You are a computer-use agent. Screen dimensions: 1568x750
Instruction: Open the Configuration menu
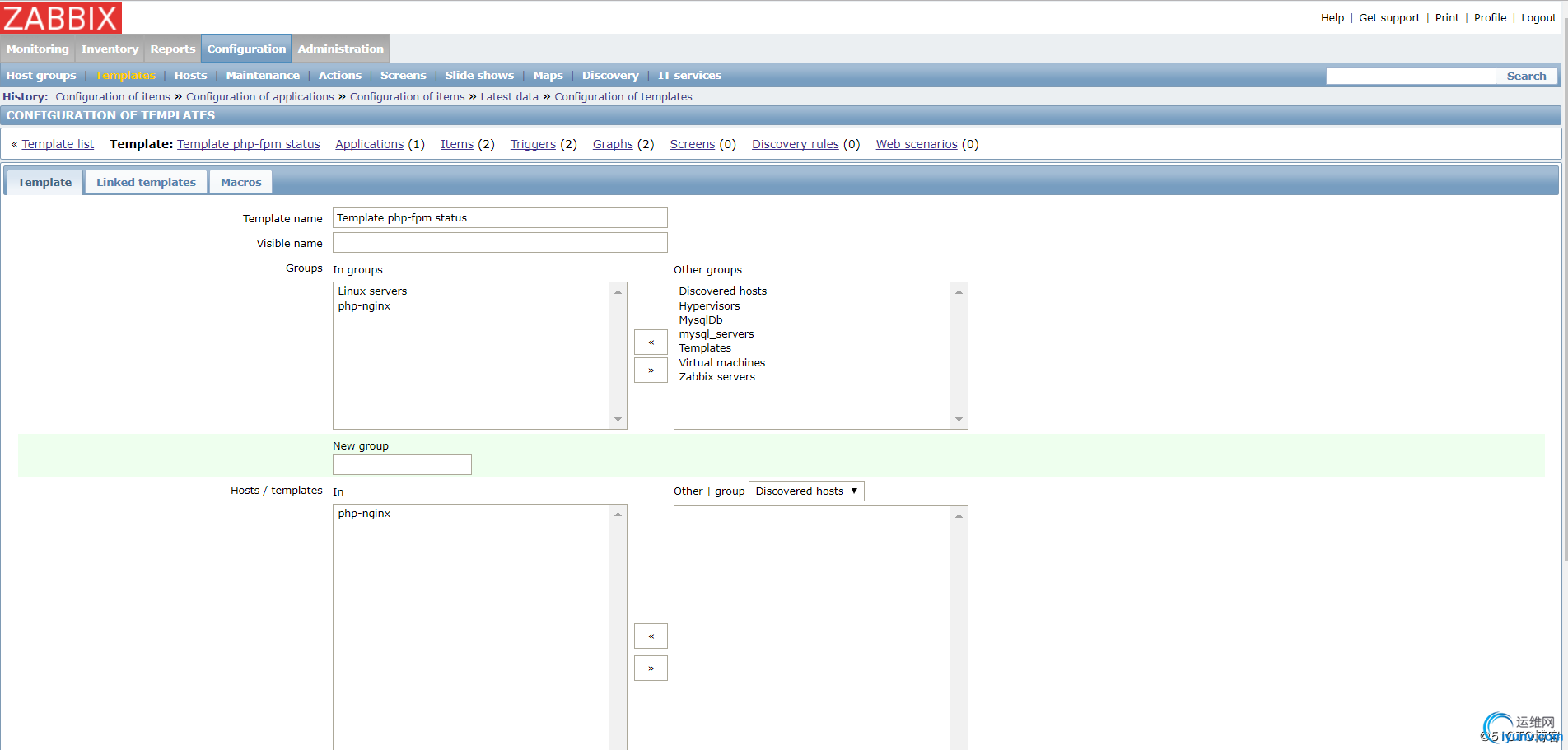pos(246,49)
